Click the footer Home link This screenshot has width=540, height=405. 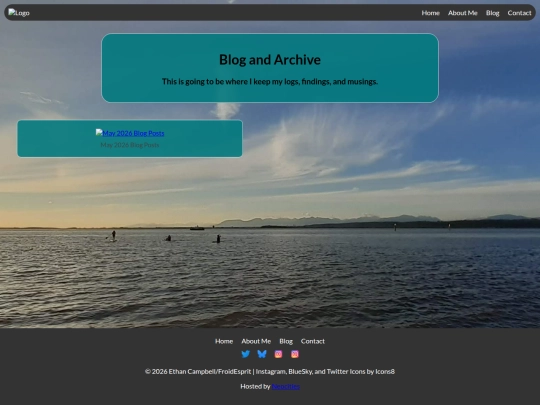point(224,341)
